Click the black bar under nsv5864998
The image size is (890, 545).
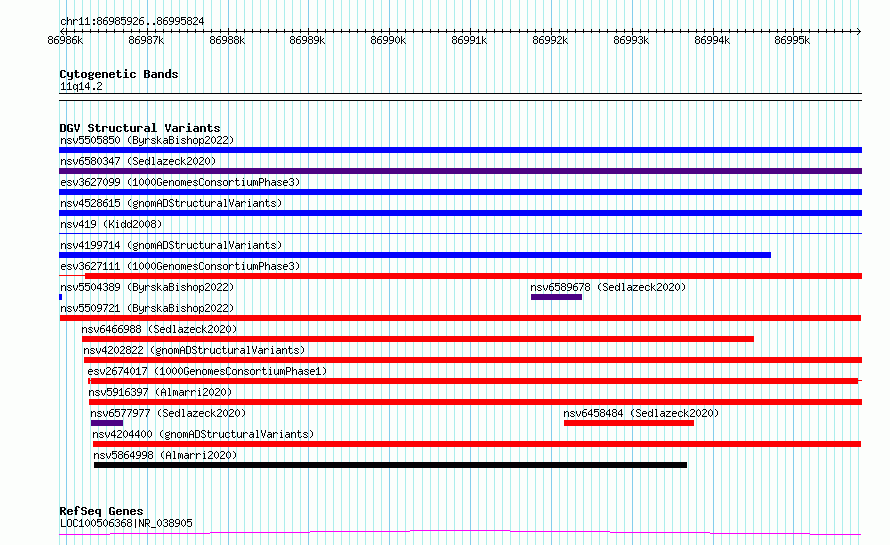tap(391, 465)
